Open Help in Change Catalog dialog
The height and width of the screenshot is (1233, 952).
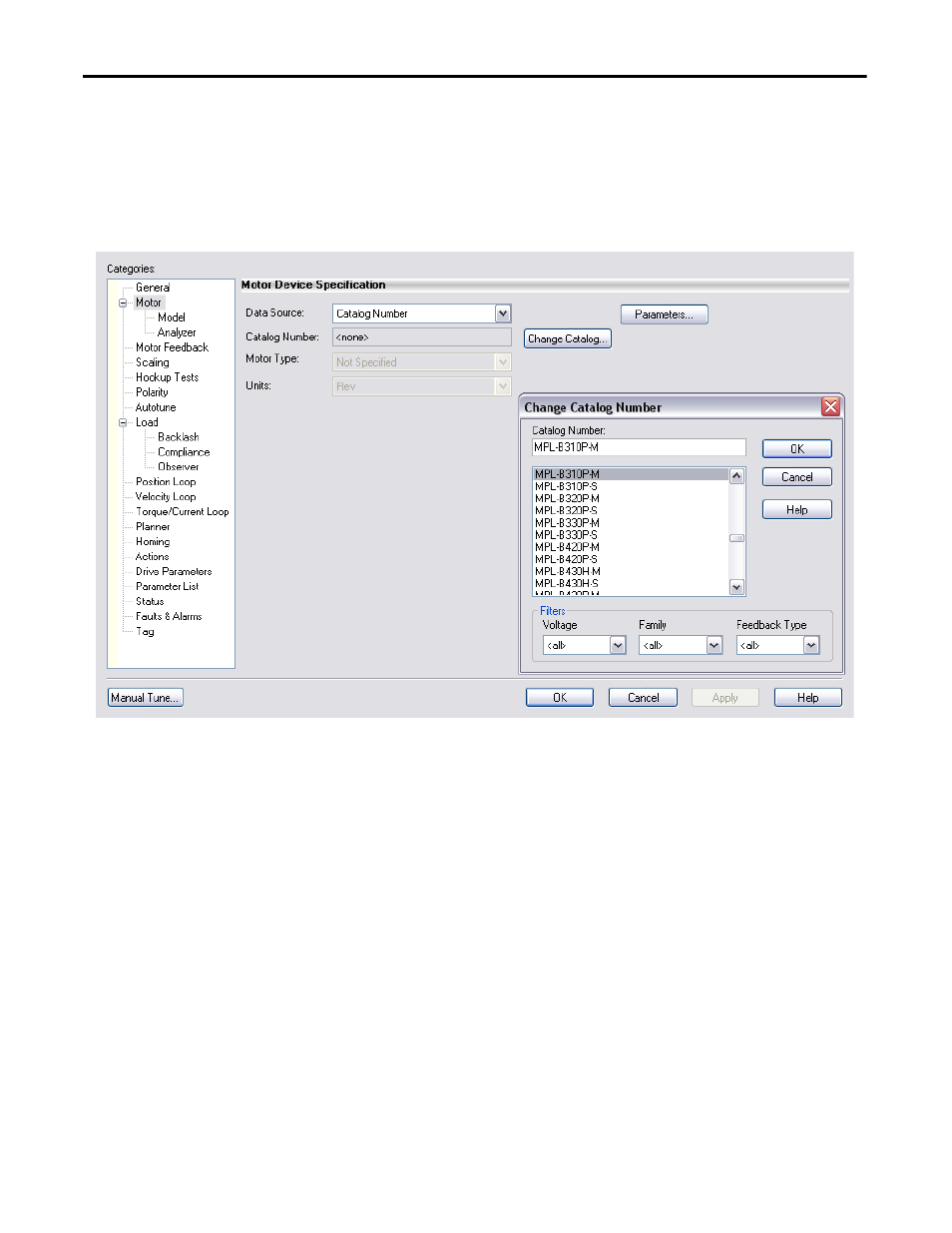[797, 510]
